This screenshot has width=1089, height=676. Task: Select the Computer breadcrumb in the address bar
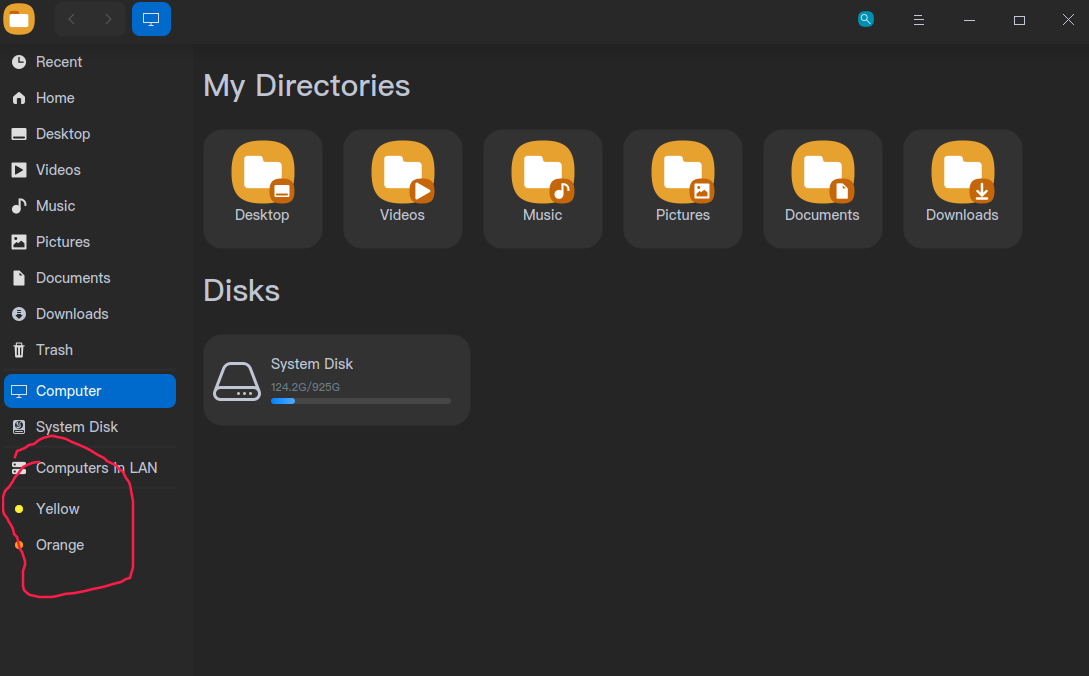tap(151, 18)
